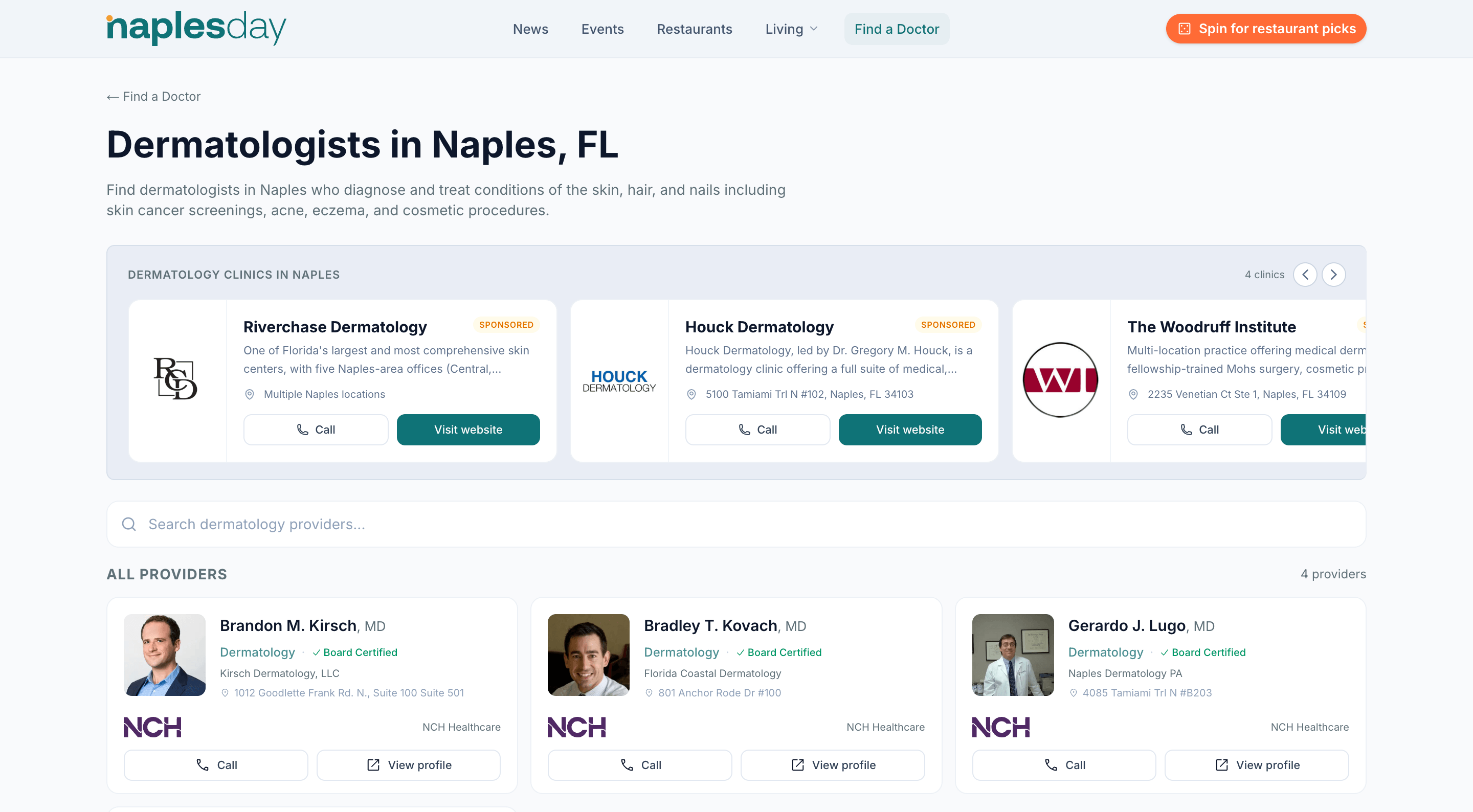The image size is (1473, 812).
Task: Click NCH Healthcare label on Kirsch card
Action: (x=461, y=727)
